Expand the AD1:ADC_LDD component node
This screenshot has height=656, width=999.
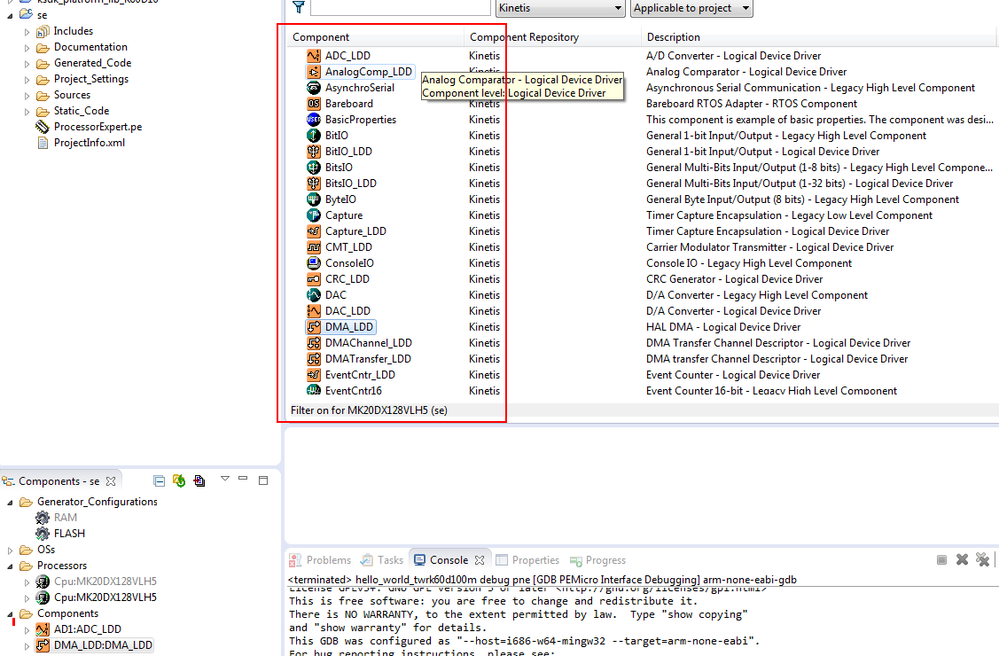(27, 630)
